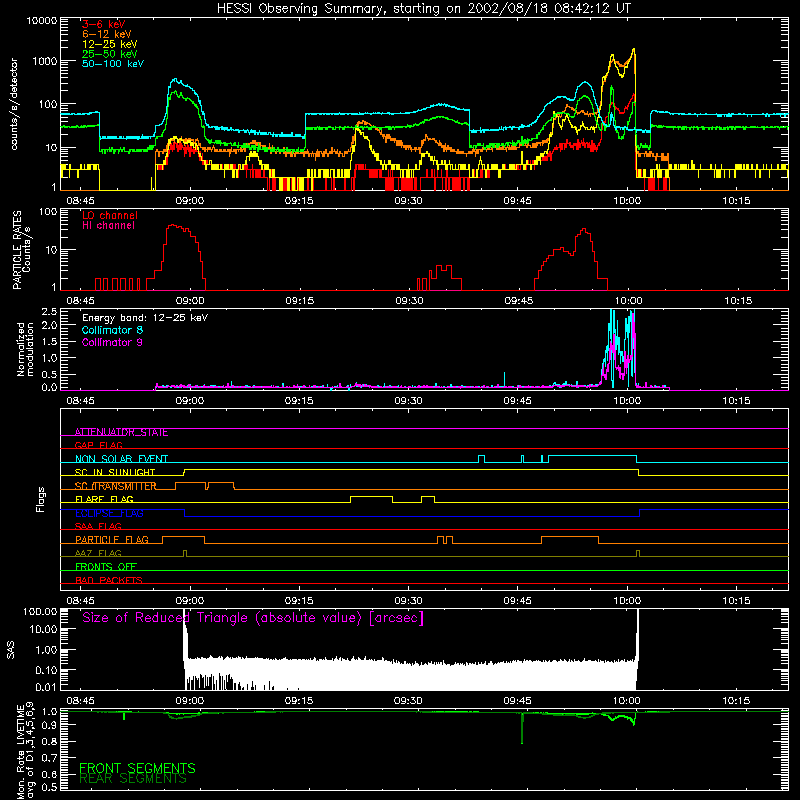
Task: Click the NON_SOLAR_EVENT flag label
Action: click(x=121, y=459)
